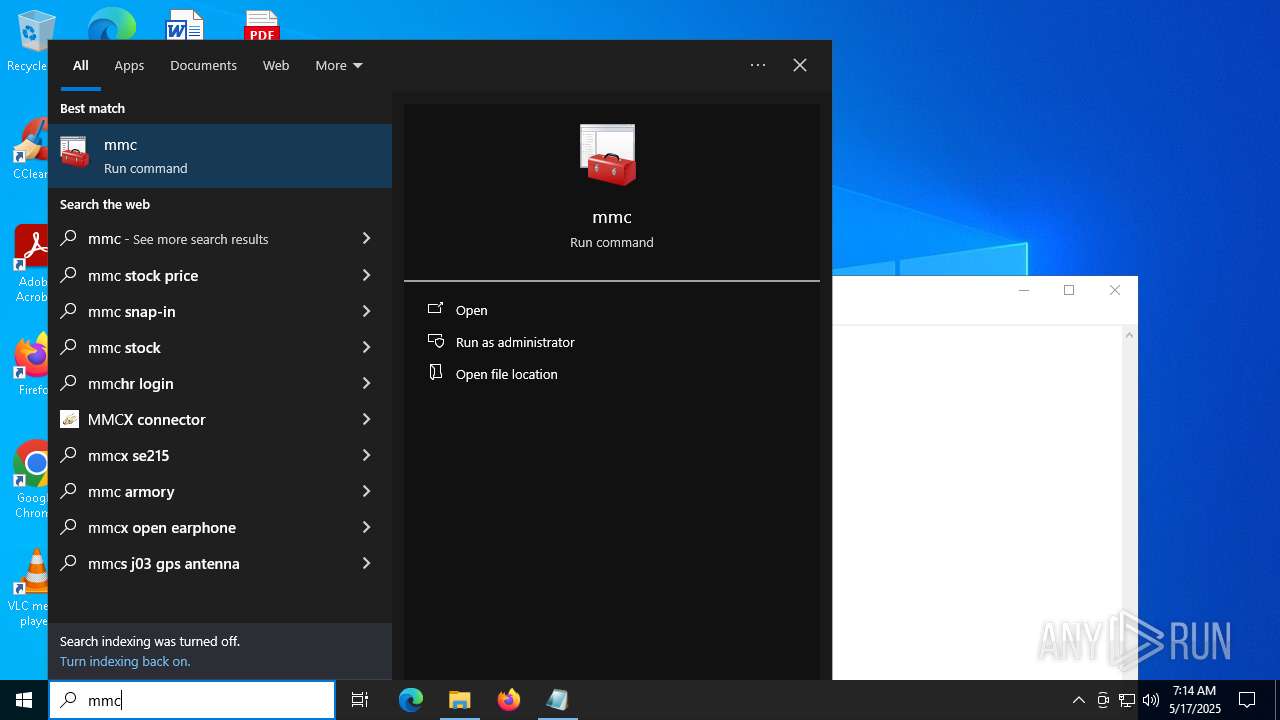
Task: Click Open file location icon
Action: point(435,373)
